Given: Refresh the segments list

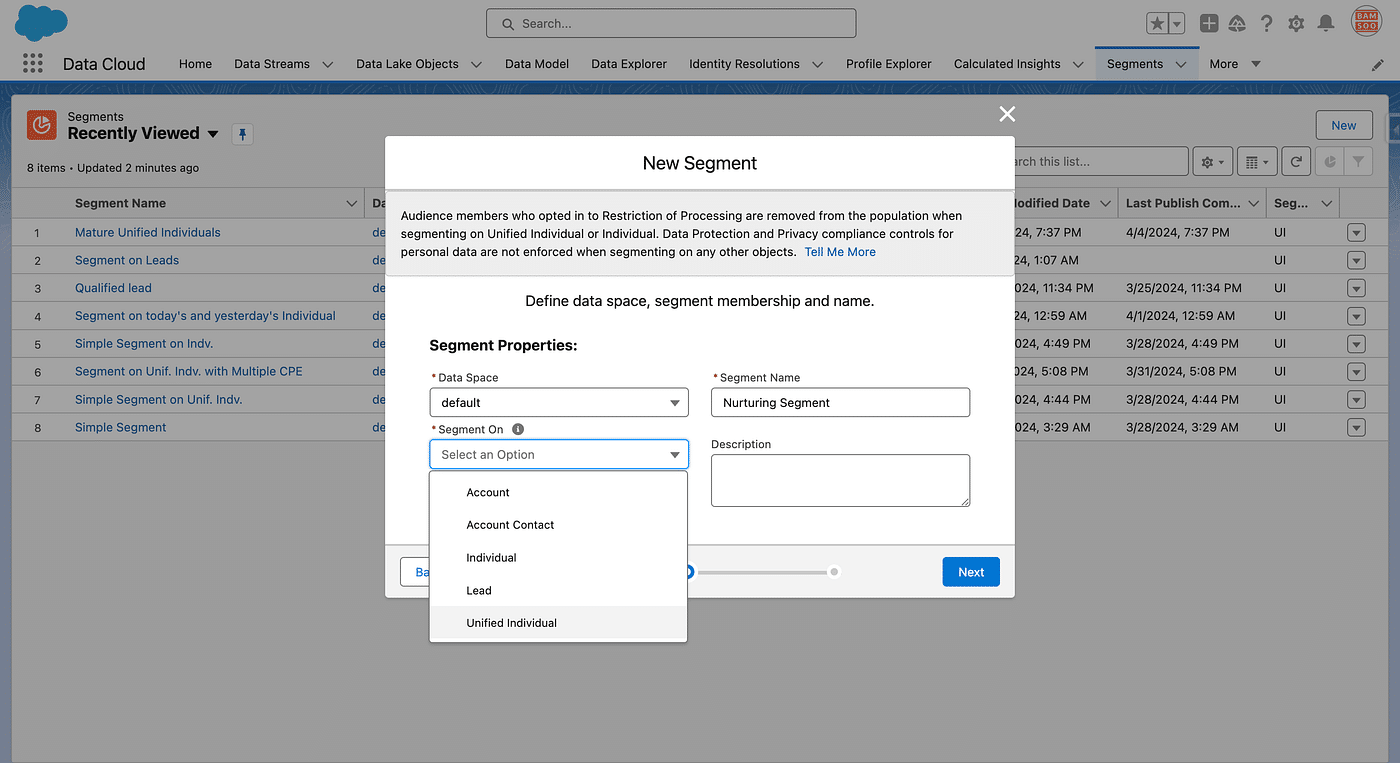Looking at the screenshot, I should click(1296, 161).
